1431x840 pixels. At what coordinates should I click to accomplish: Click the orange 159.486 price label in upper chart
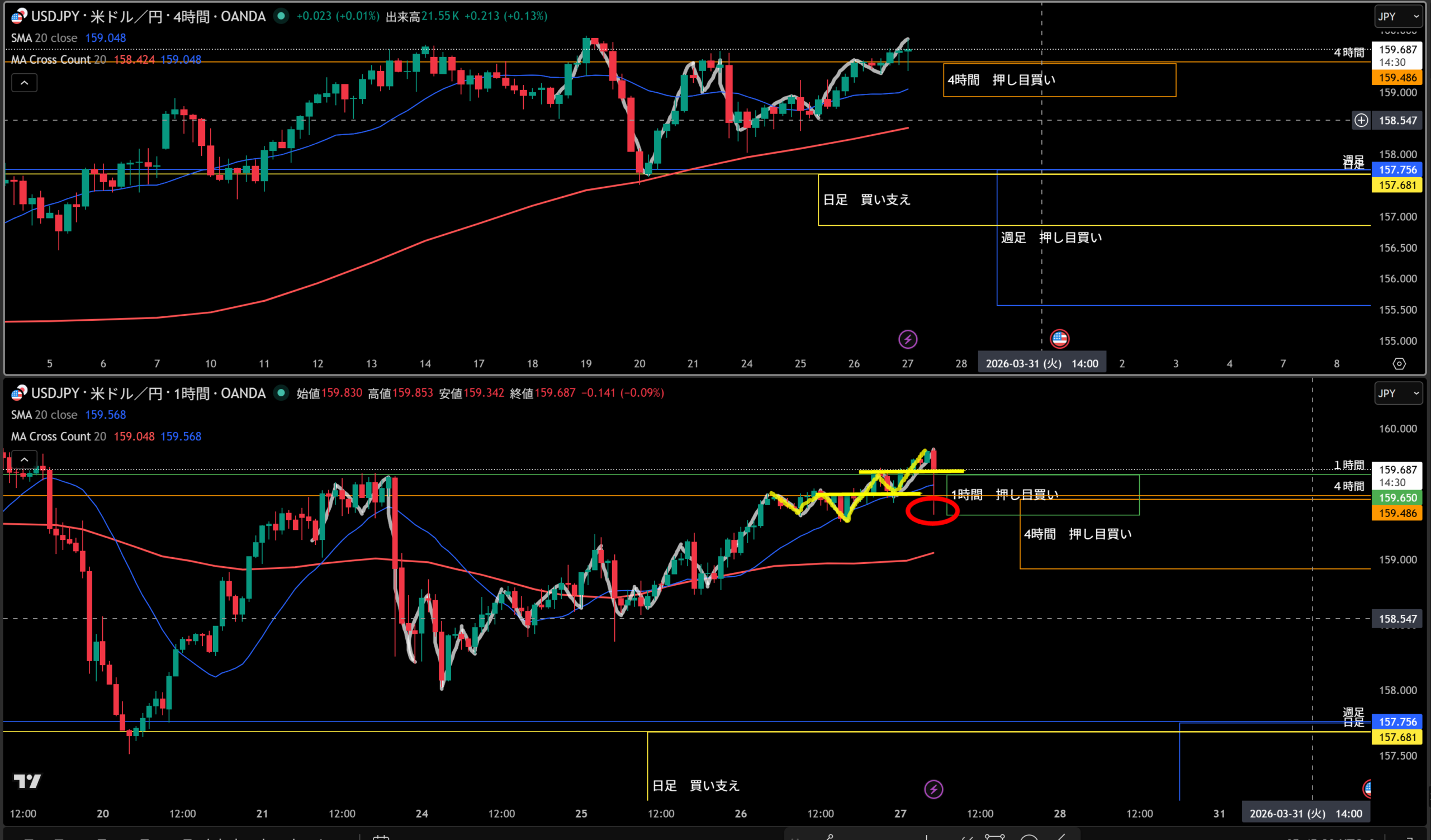[1397, 78]
